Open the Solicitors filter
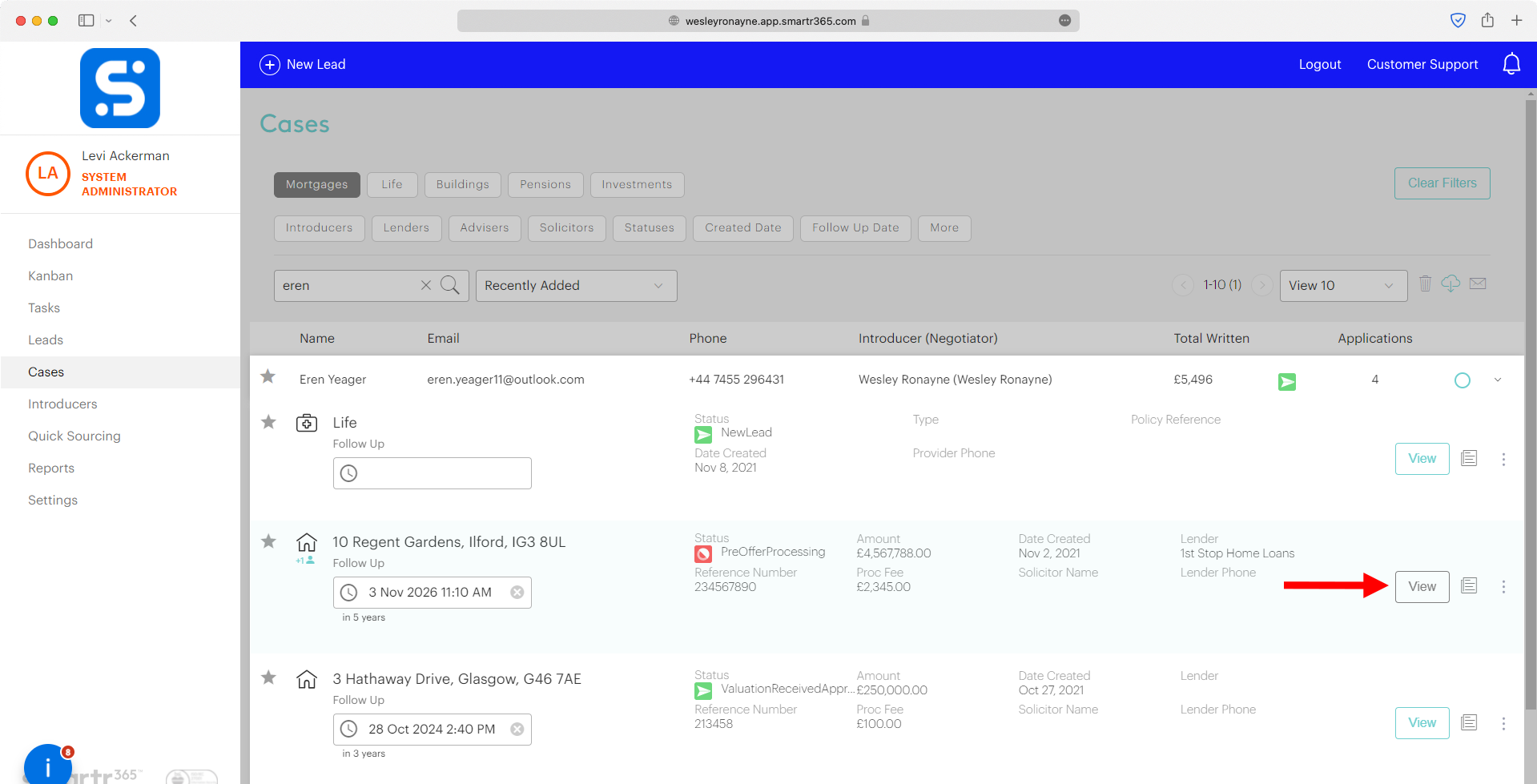1537x784 pixels. click(567, 228)
